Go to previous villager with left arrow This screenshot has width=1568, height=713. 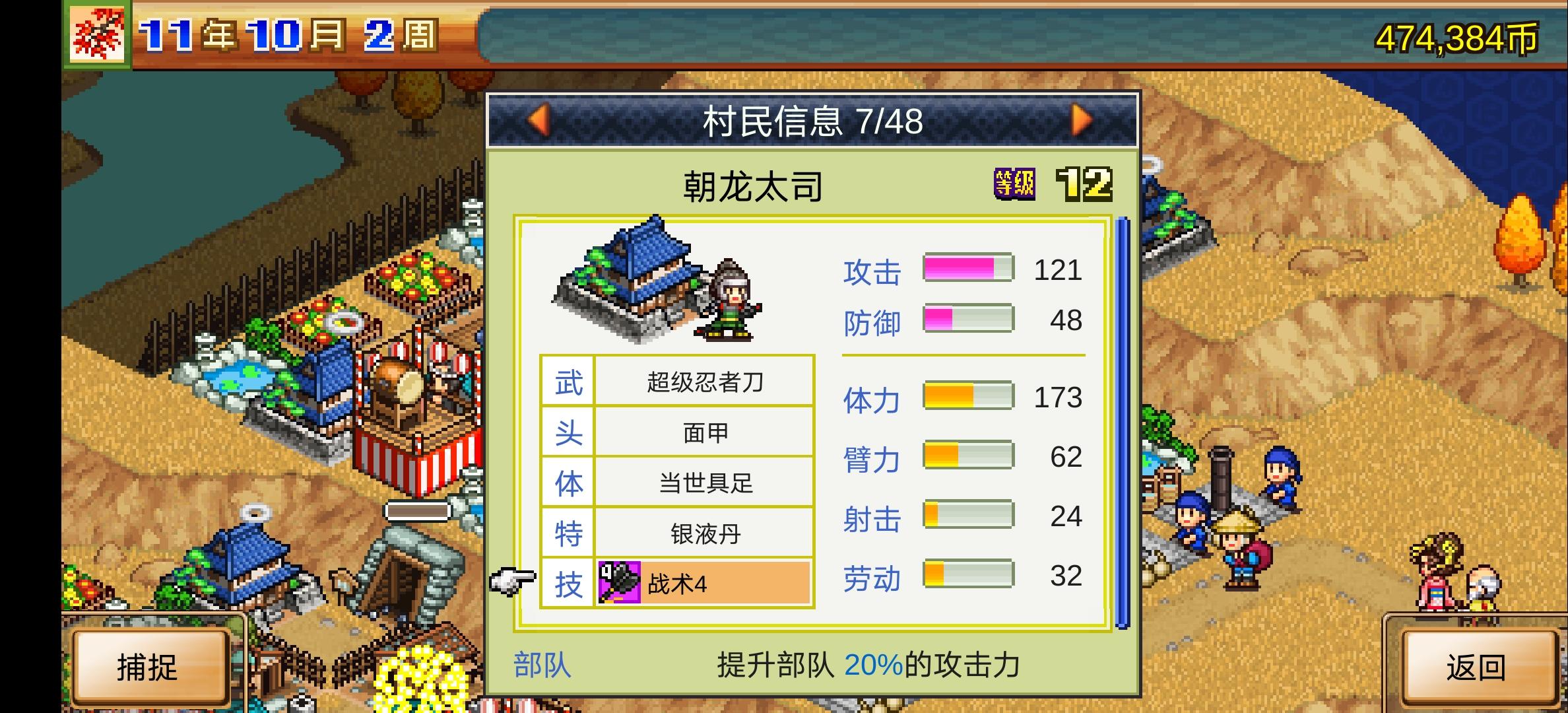(540, 121)
